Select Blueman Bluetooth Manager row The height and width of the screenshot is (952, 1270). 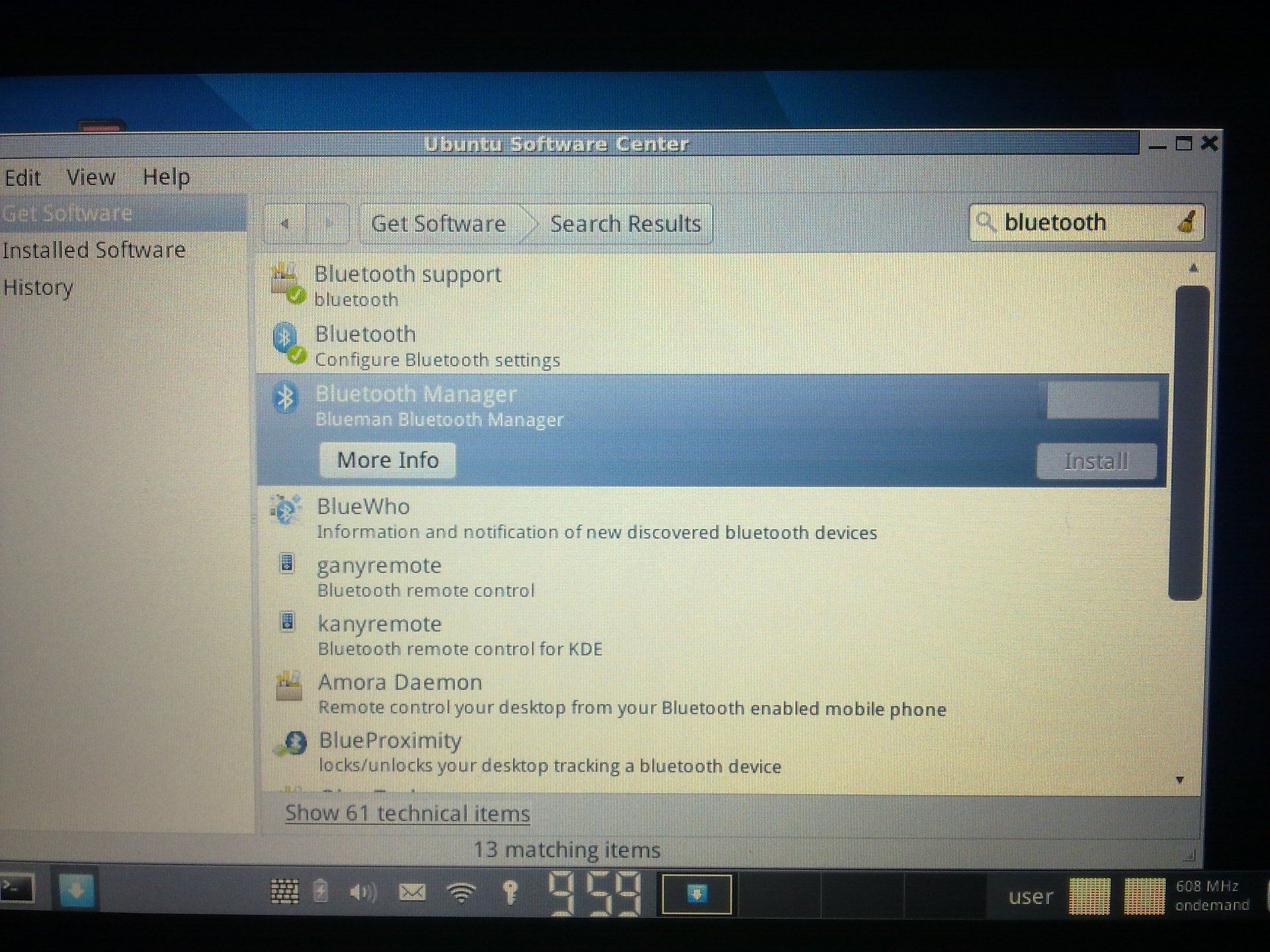pos(712,430)
